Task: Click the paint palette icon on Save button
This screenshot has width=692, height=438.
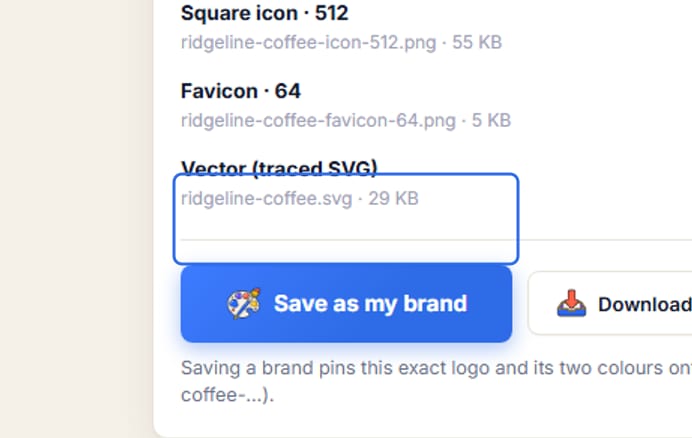Action: coord(244,303)
